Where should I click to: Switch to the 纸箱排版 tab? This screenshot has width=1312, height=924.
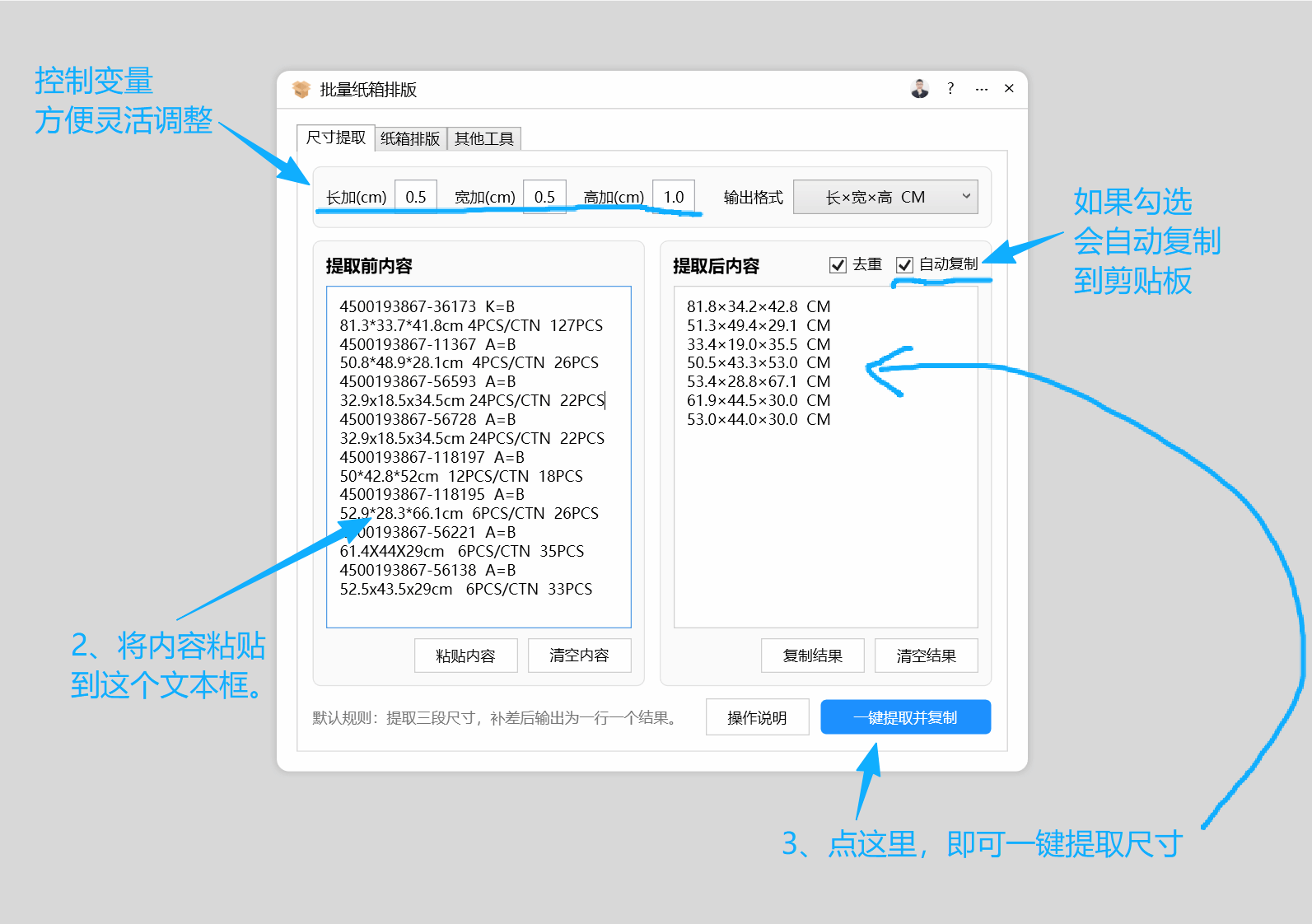pos(410,138)
